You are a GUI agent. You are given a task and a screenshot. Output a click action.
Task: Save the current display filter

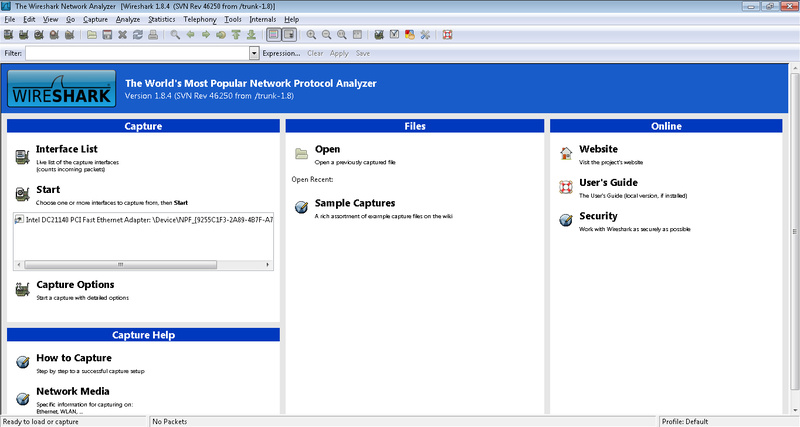pyautogui.click(x=363, y=53)
